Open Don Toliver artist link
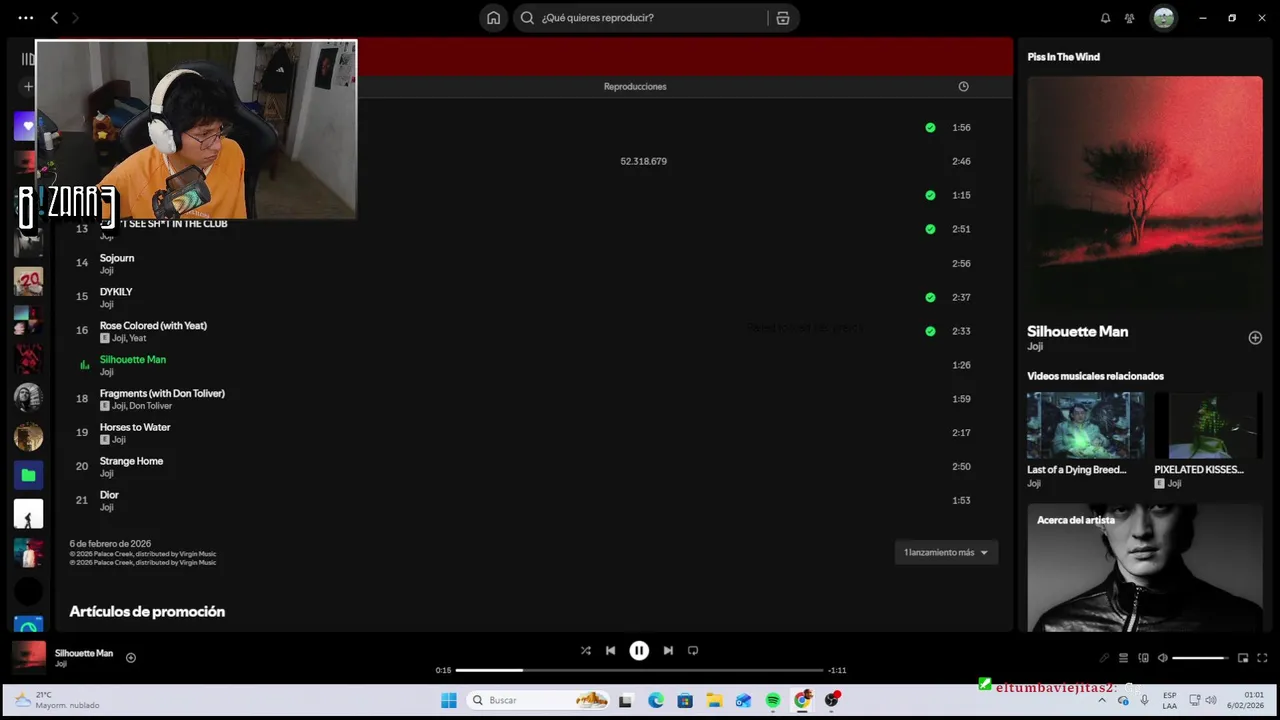Screen dimensions: 1280x720 pos(151,406)
